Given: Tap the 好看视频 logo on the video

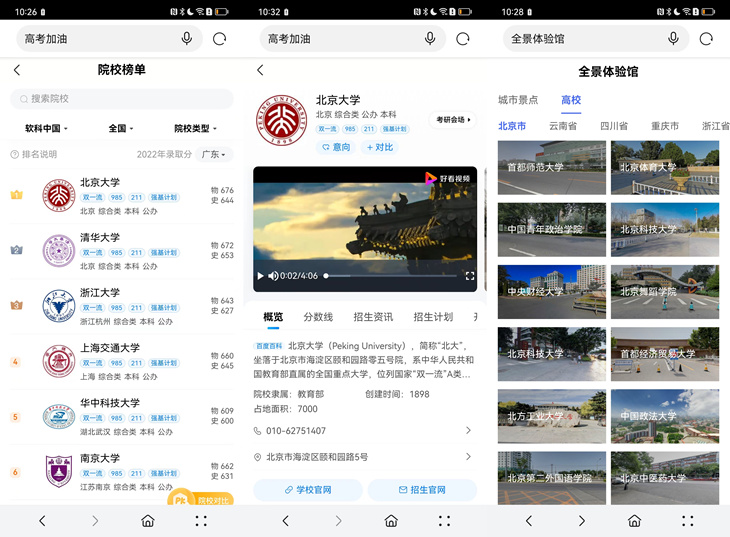Looking at the screenshot, I should click(449, 179).
